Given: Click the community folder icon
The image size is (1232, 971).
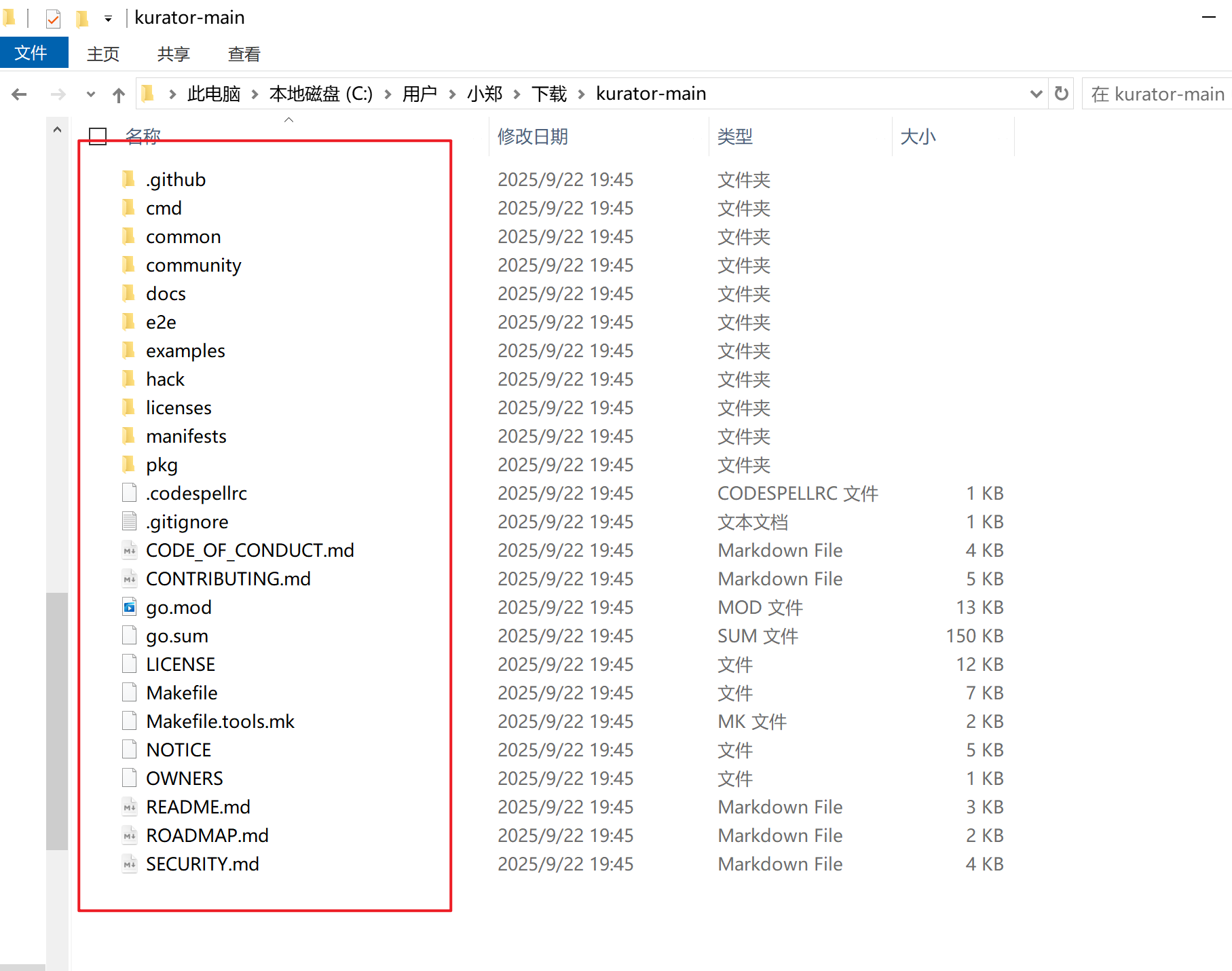Looking at the screenshot, I should 128,265.
